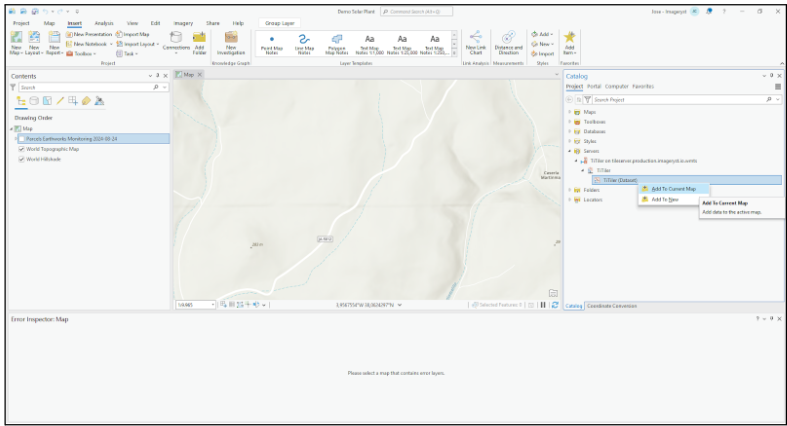Open the map scale dropdown
Screen dimensions: 787x426
(x=213, y=305)
